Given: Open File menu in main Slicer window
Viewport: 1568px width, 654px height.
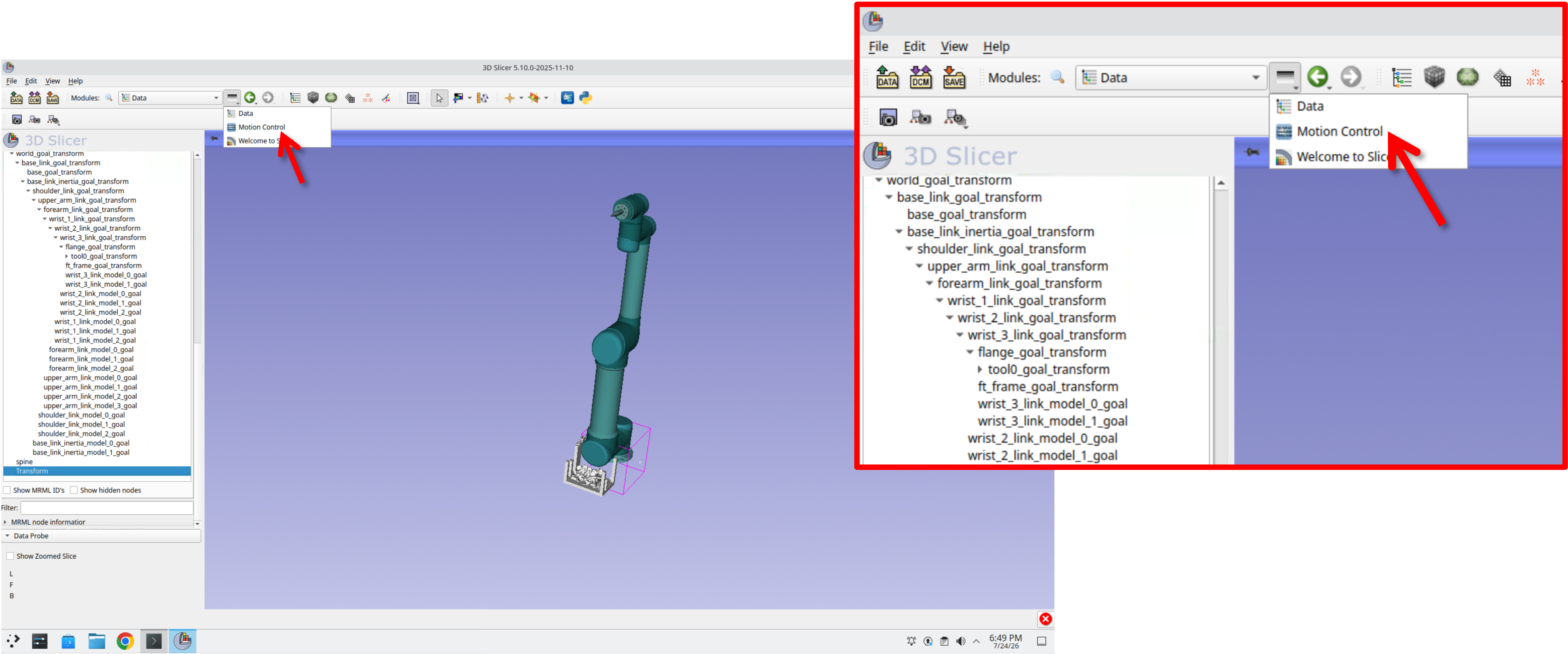Looking at the screenshot, I should point(12,81).
